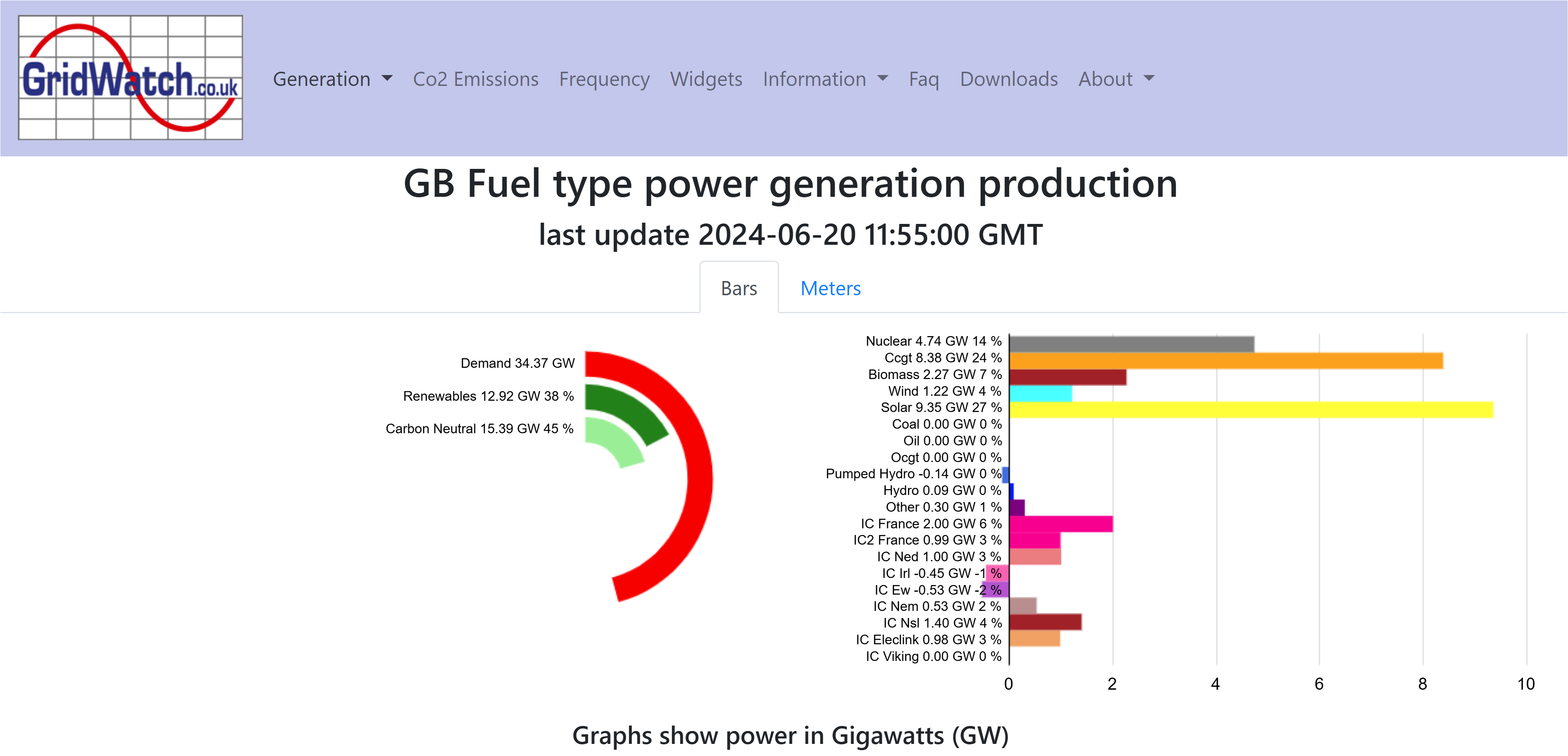Click 'Biomass 2.27 GW 7 %' label
1568x756 pixels.
pyautogui.click(x=934, y=374)
